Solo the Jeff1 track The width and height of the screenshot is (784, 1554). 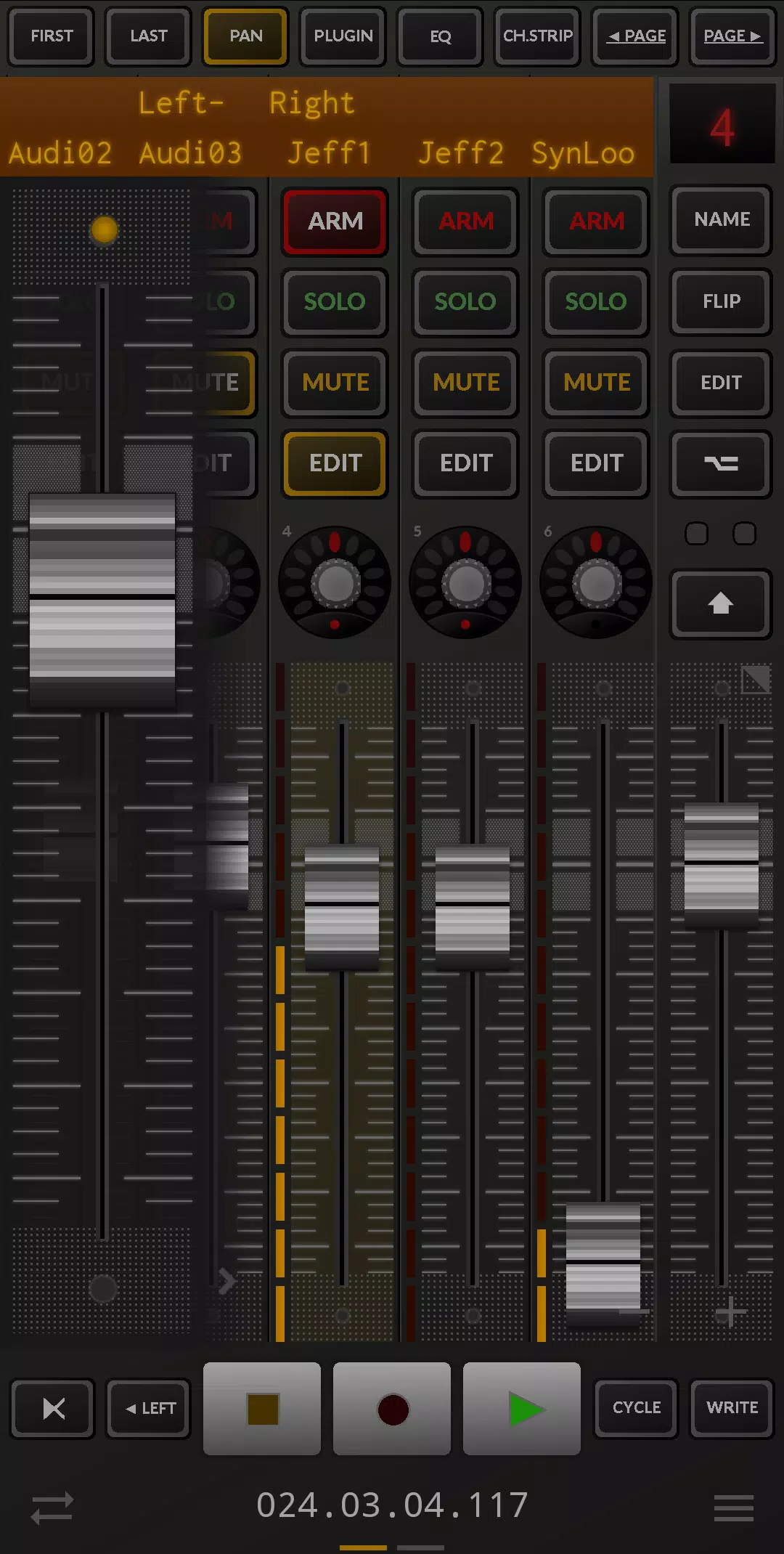pos(335,302)
